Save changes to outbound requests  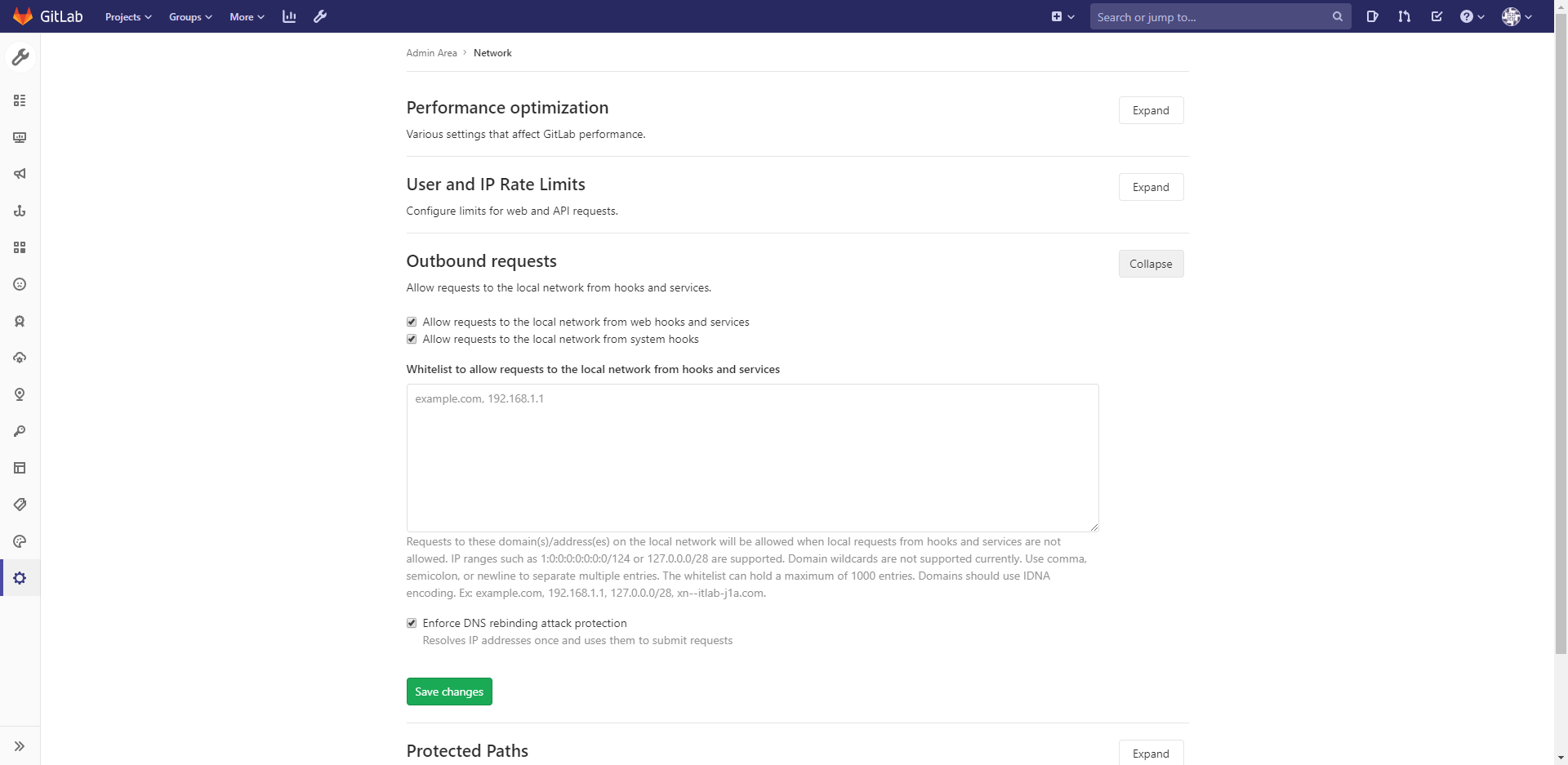click(449, 692)
